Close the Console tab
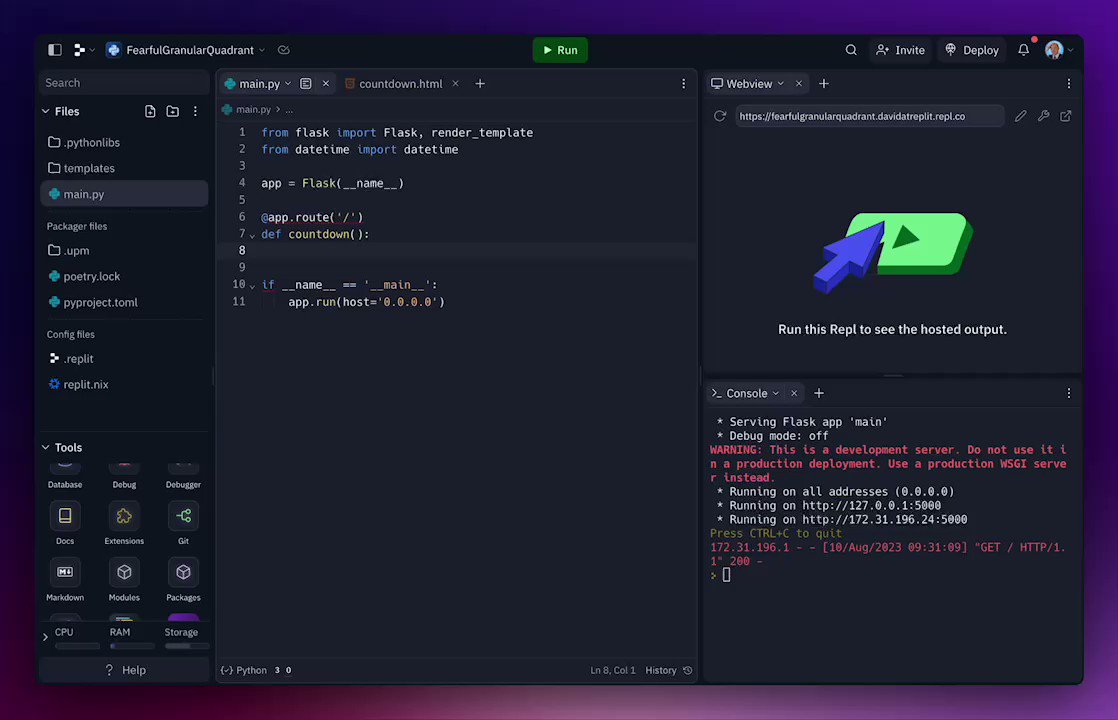 pyautogui.click(x=794, y=393)
